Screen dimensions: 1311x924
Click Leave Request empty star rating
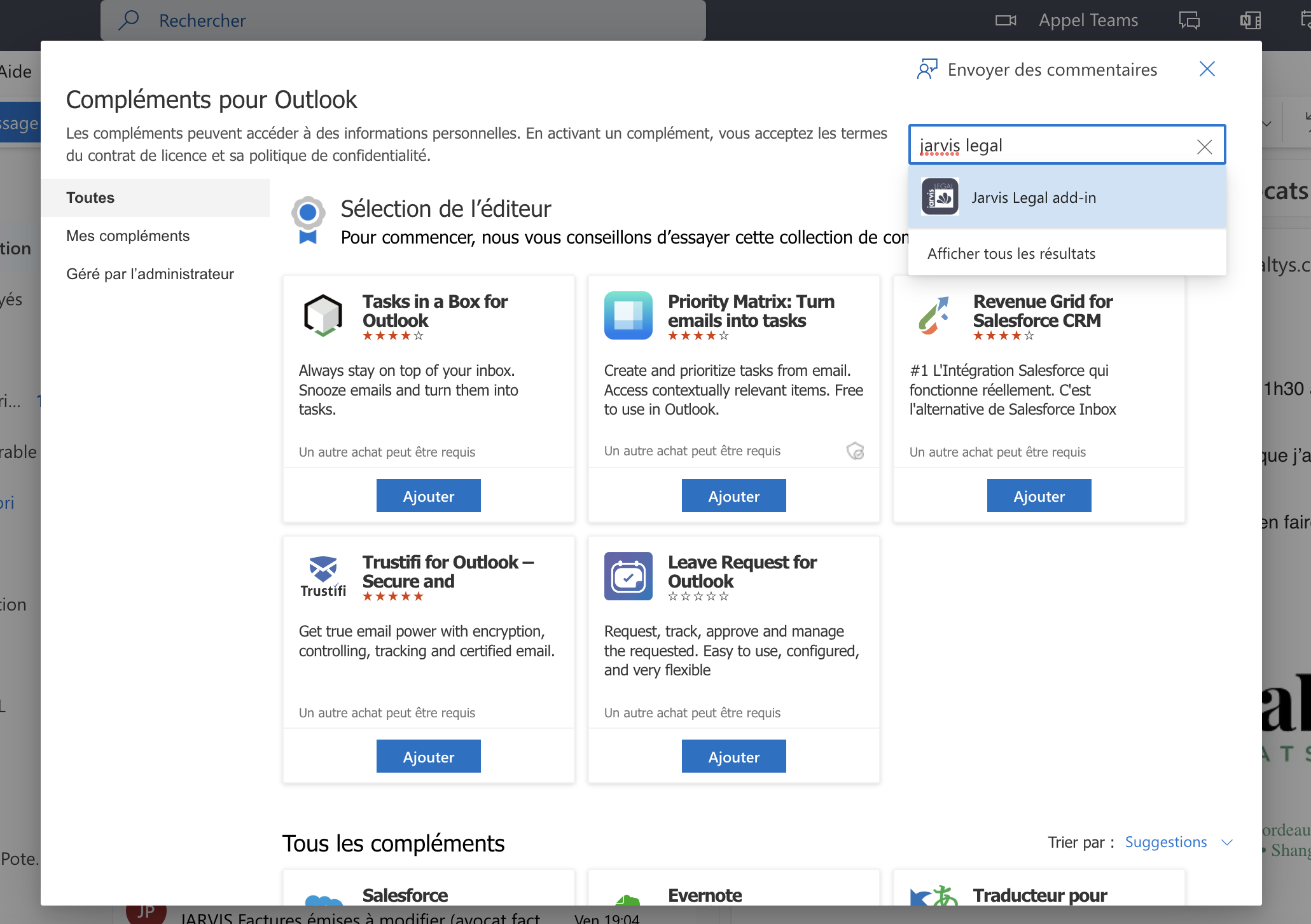[x=698, y=596]
